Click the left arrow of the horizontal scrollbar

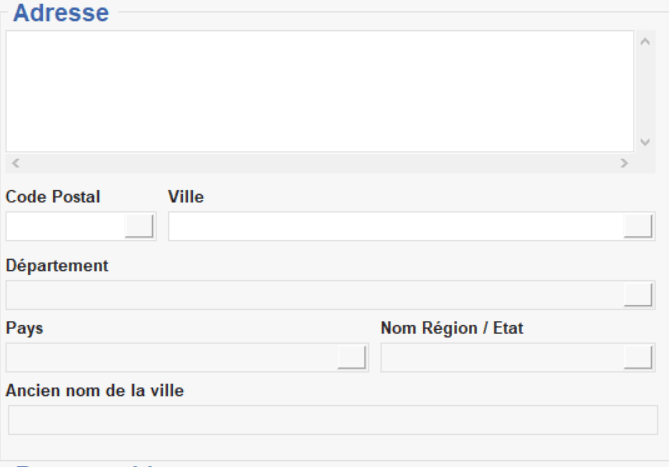pyautogui.click(x=16, y=162)
